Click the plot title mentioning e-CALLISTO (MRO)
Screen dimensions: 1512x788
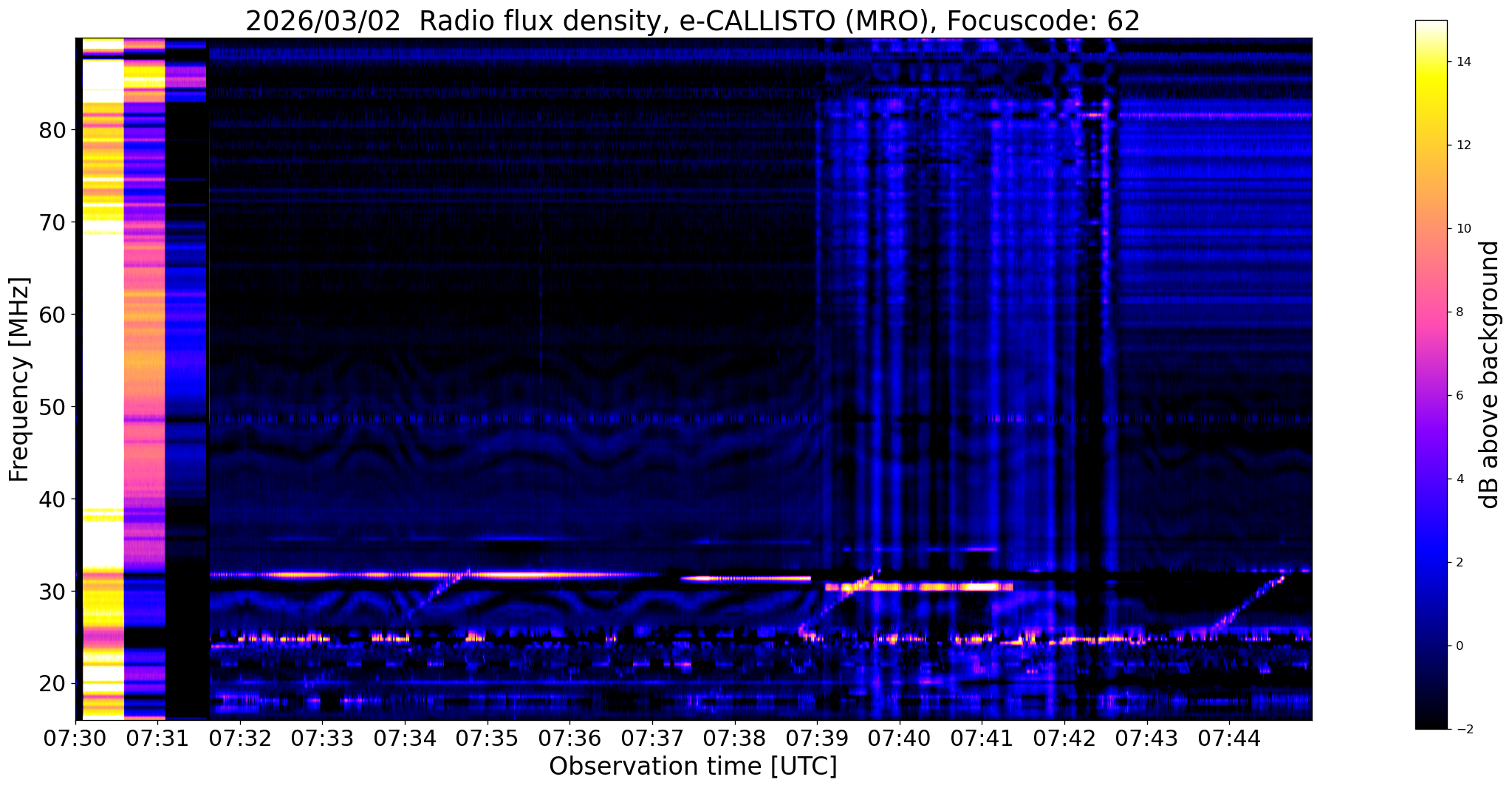coord(693,21)
